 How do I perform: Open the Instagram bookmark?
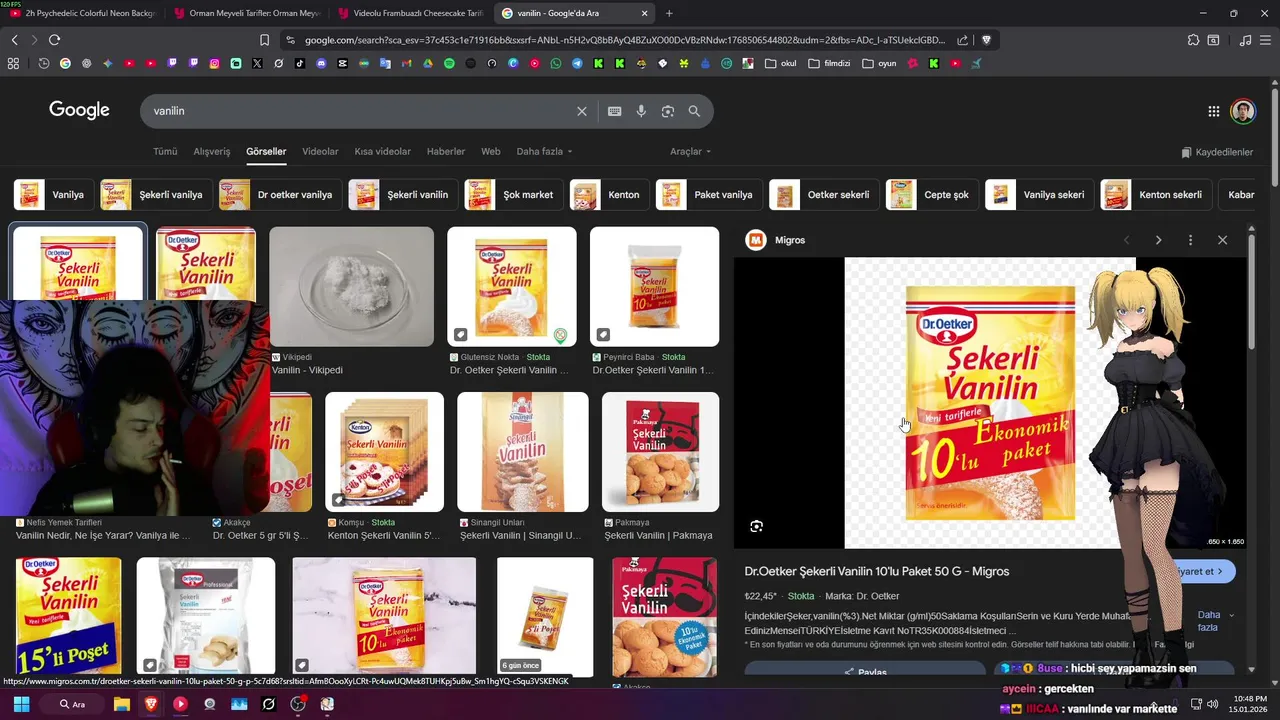(x=214, y=63)
